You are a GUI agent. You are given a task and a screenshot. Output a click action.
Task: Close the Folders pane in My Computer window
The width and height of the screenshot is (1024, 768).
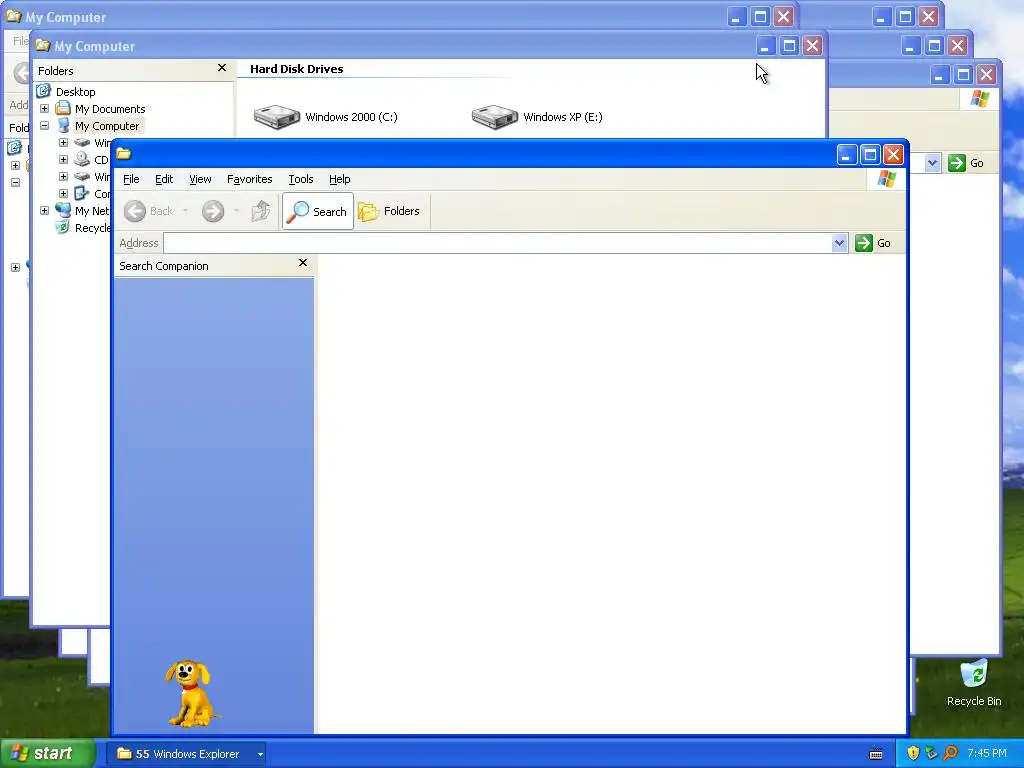[x=222, y=68]
